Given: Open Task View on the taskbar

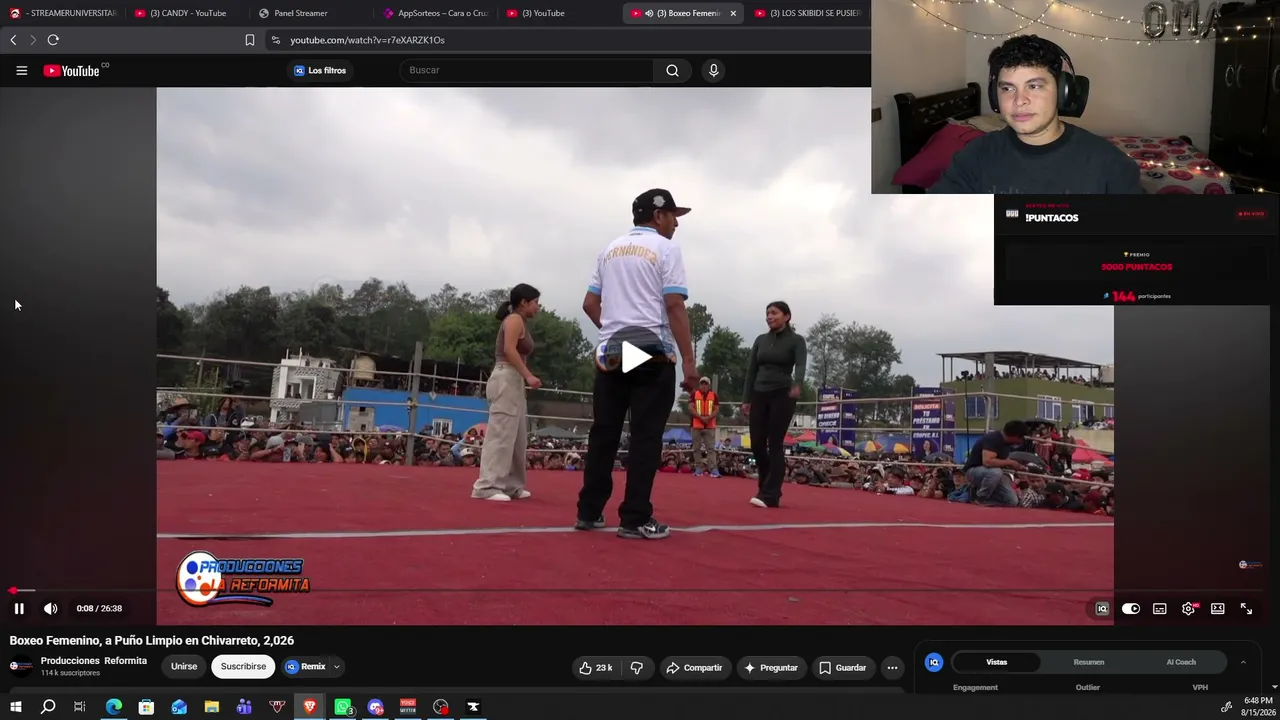Looking at the screenshot, I should [x=80, y=707].
